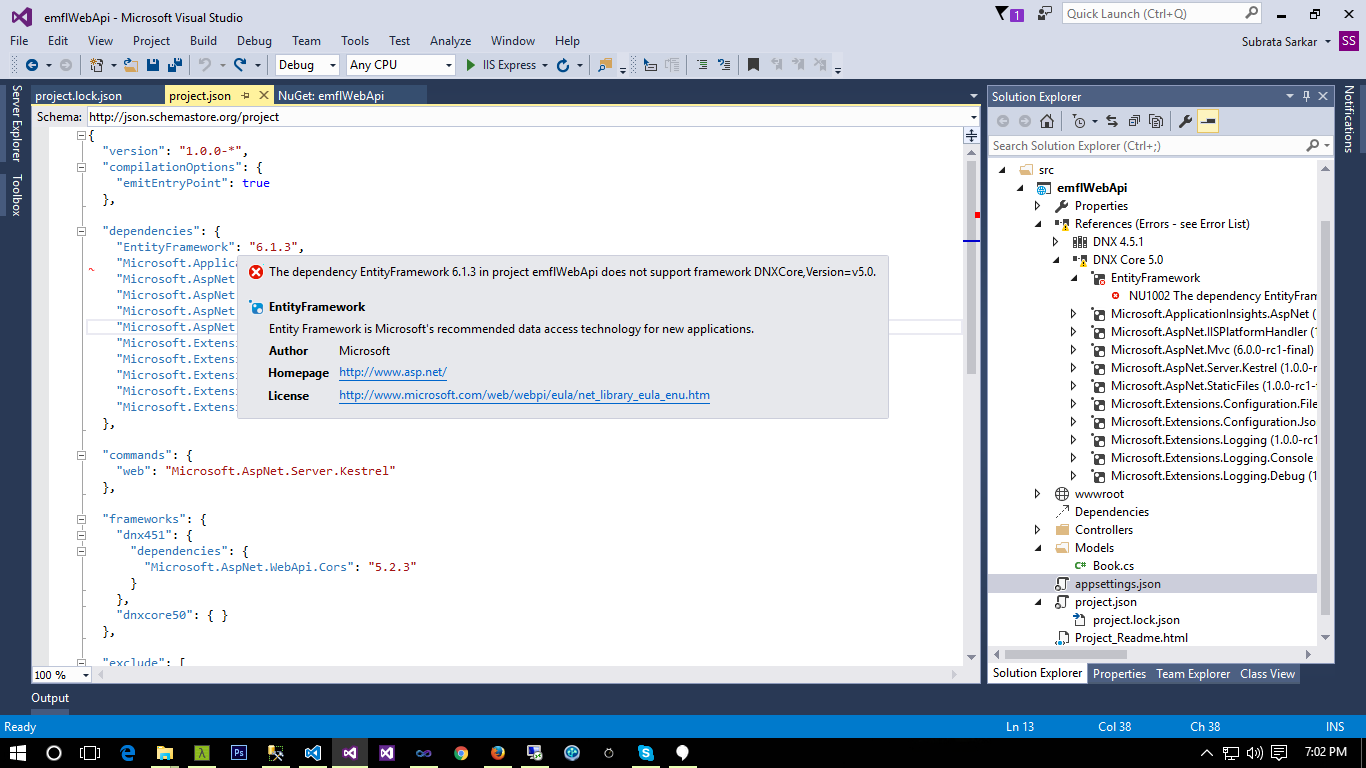Viewport: 1366px width, 768px height.
Task: Click the feedback icon beside Quick Launch
Action: point(1045,14)
